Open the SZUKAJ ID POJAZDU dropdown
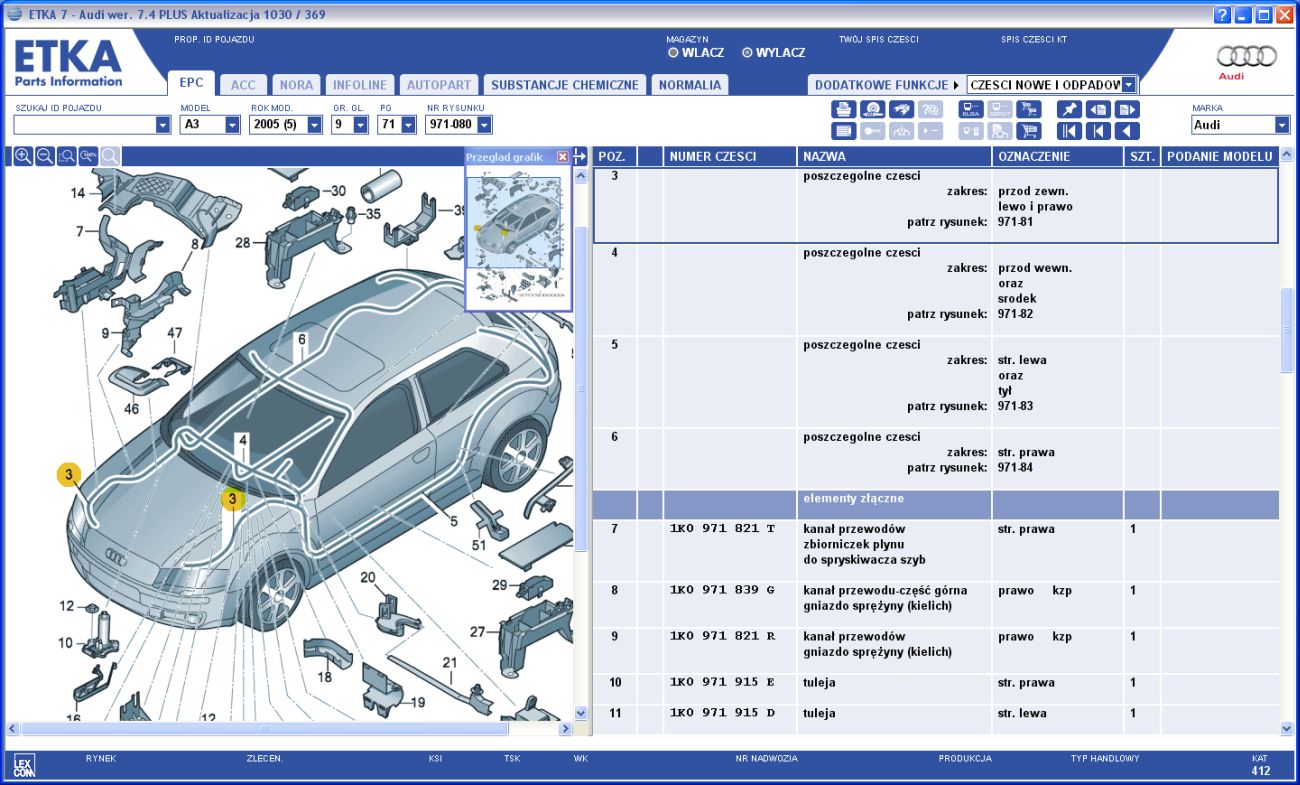This screenshot has width=1300, height=785. (x=163, y=125)
